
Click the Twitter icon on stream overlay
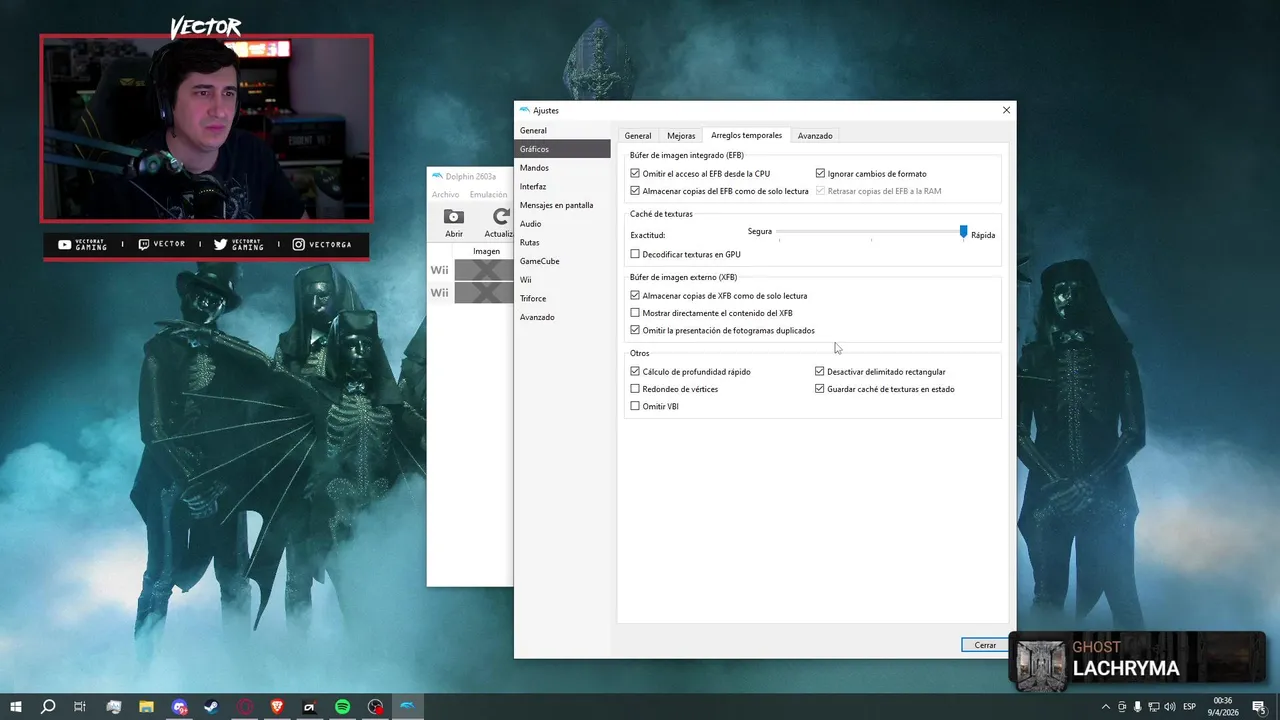pos(221,244)
